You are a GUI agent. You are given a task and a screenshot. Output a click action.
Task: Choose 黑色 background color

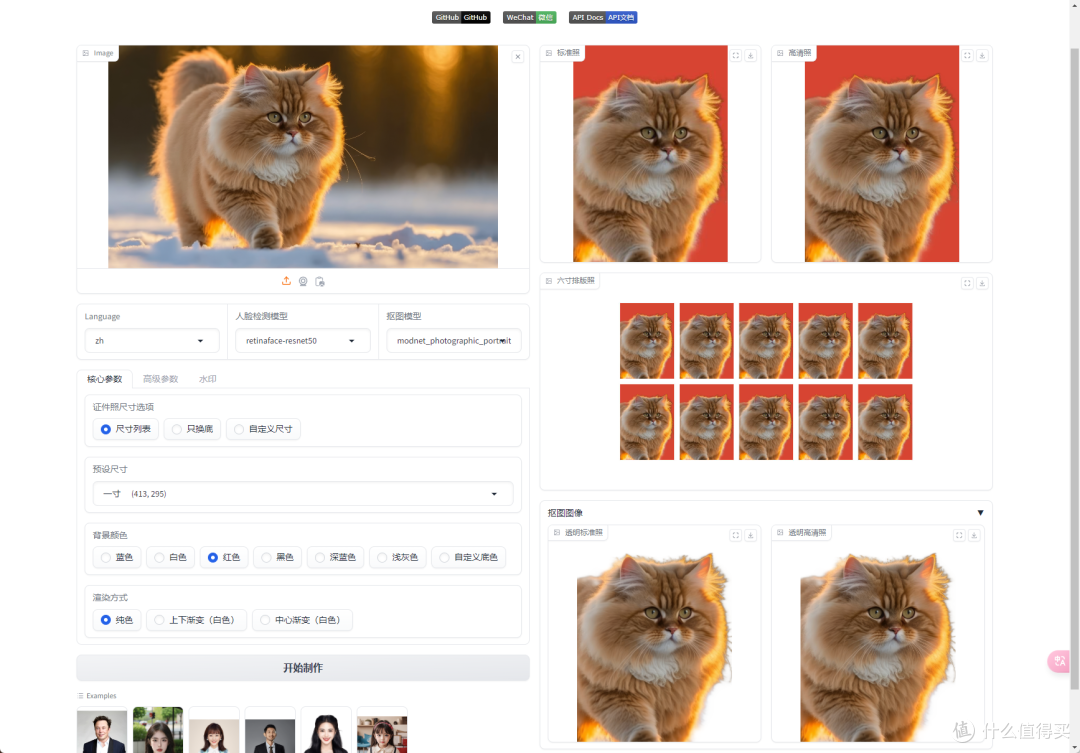click(x=278, y=557)
